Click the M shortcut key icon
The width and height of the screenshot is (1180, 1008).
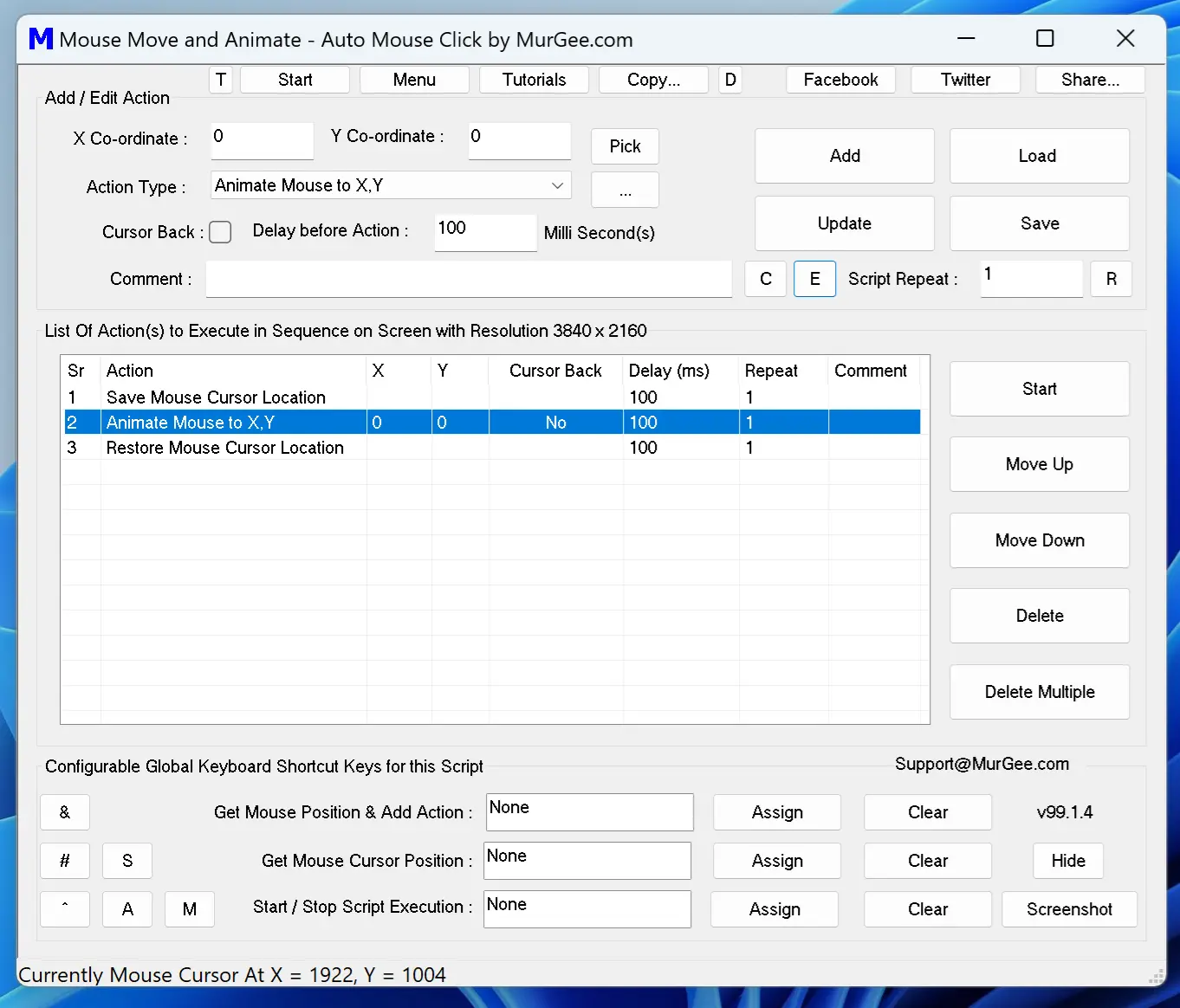190,908
